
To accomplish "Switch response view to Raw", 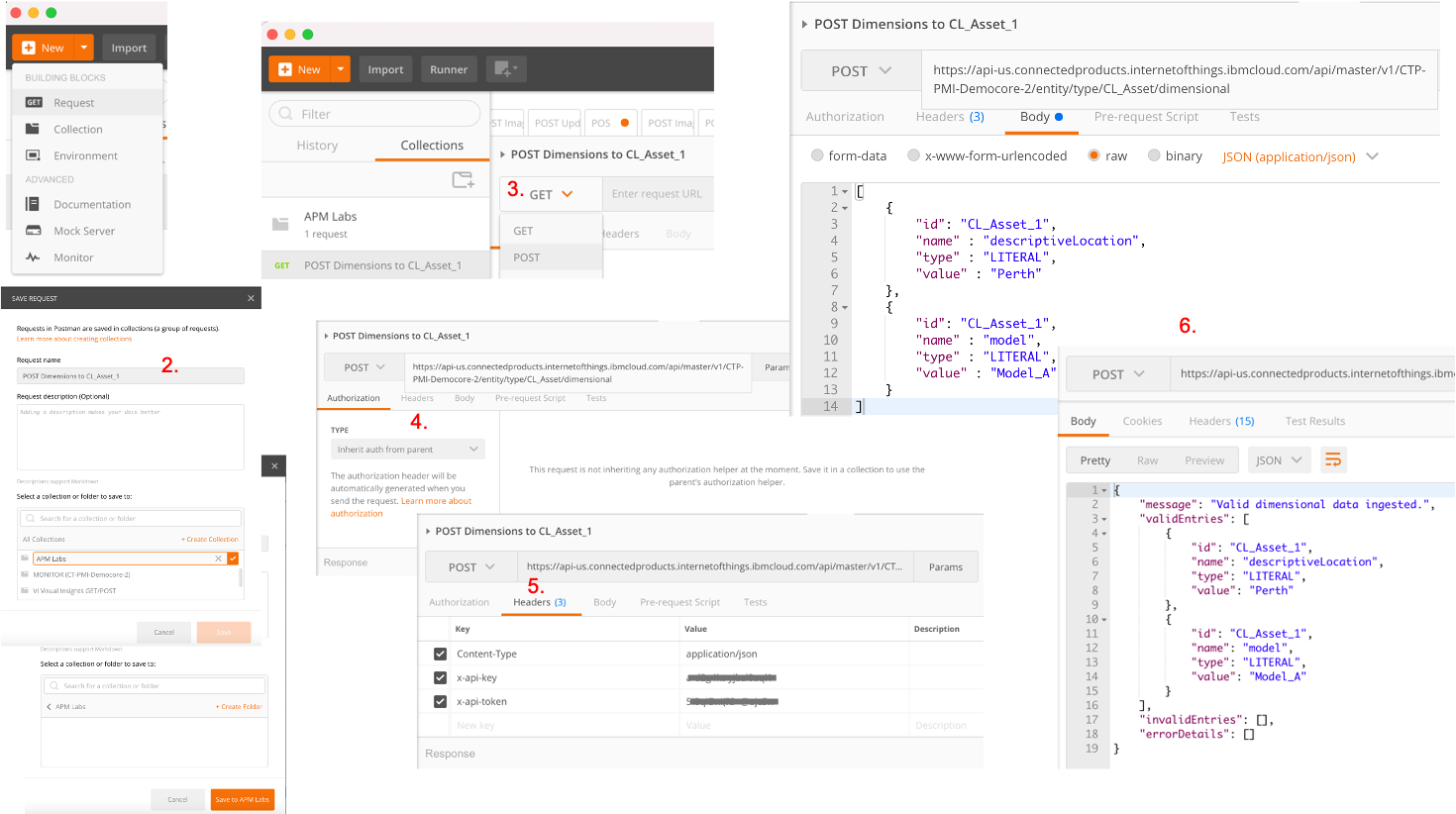I will [1147, 460].
